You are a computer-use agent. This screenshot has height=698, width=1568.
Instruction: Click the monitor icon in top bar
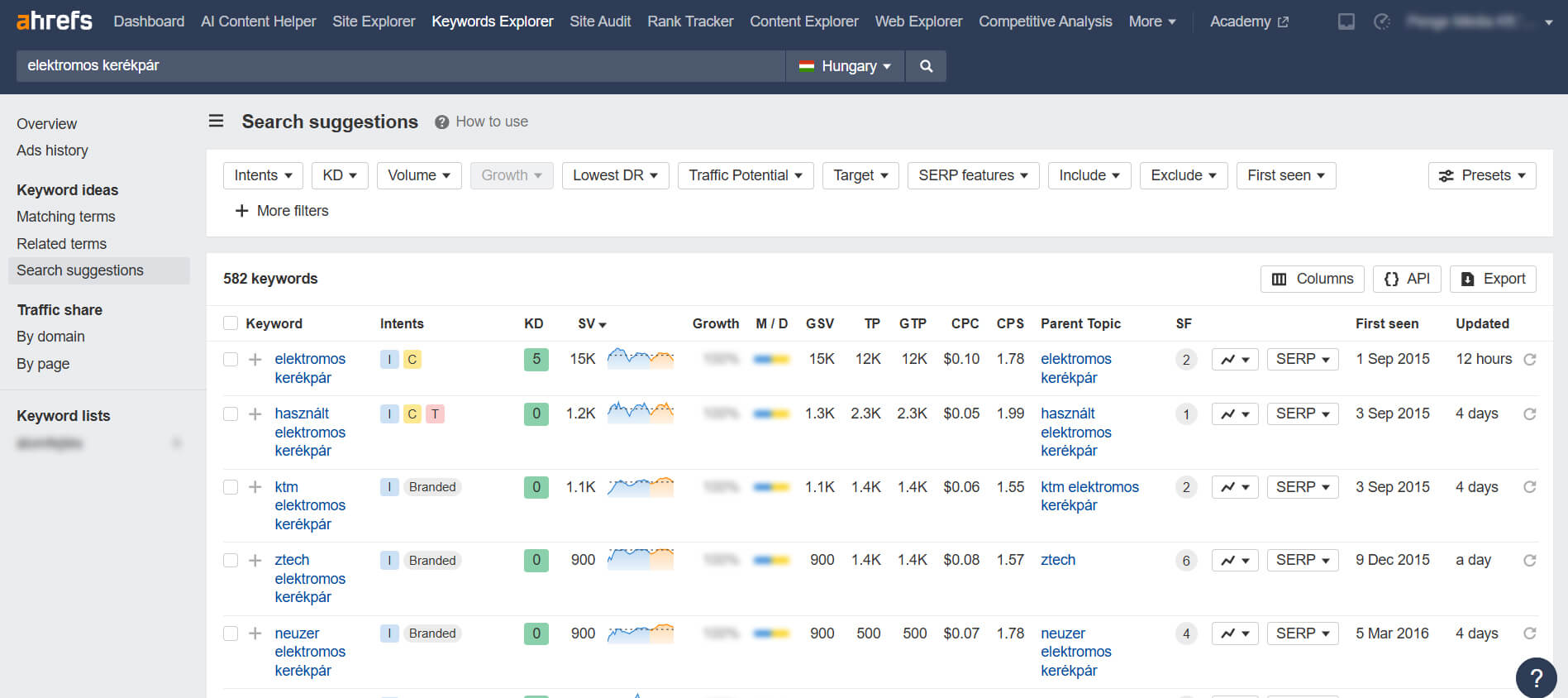(x=1346, y=22)
